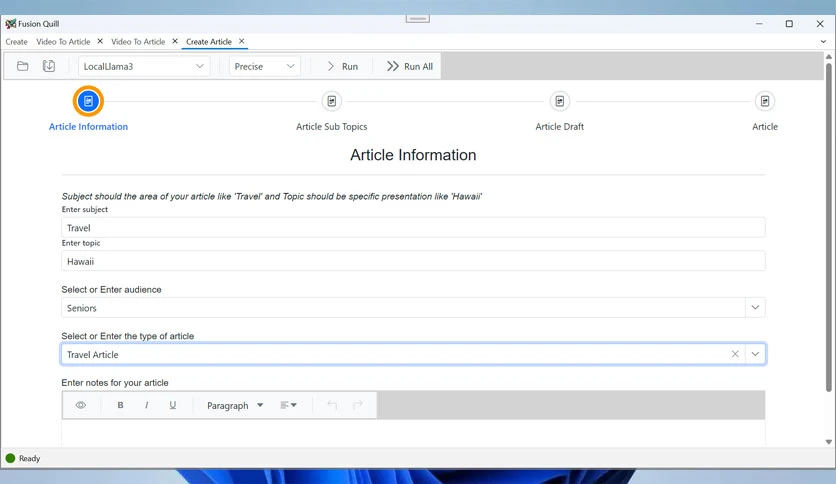Image resolution: width=836 pixels, height=484 pixels.
Task: Expand the Seniors audience dropdown
Action: [x=755, y=308]
